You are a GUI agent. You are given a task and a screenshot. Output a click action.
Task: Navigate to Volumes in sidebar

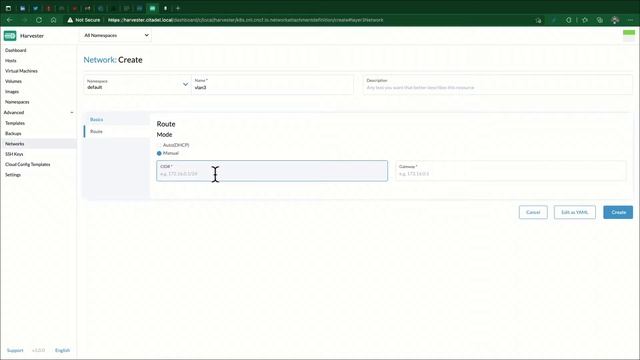[13, 81]
